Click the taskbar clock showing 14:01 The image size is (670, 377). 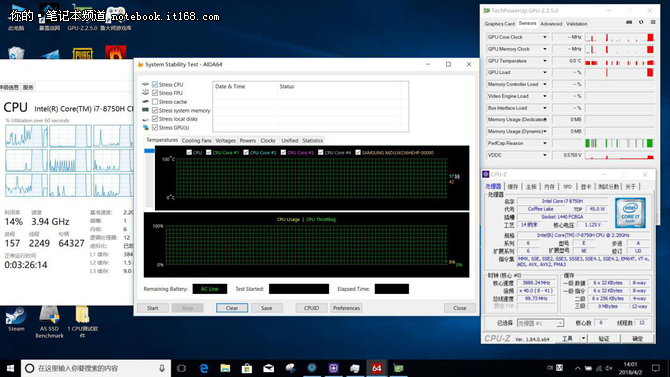(630, 368)
